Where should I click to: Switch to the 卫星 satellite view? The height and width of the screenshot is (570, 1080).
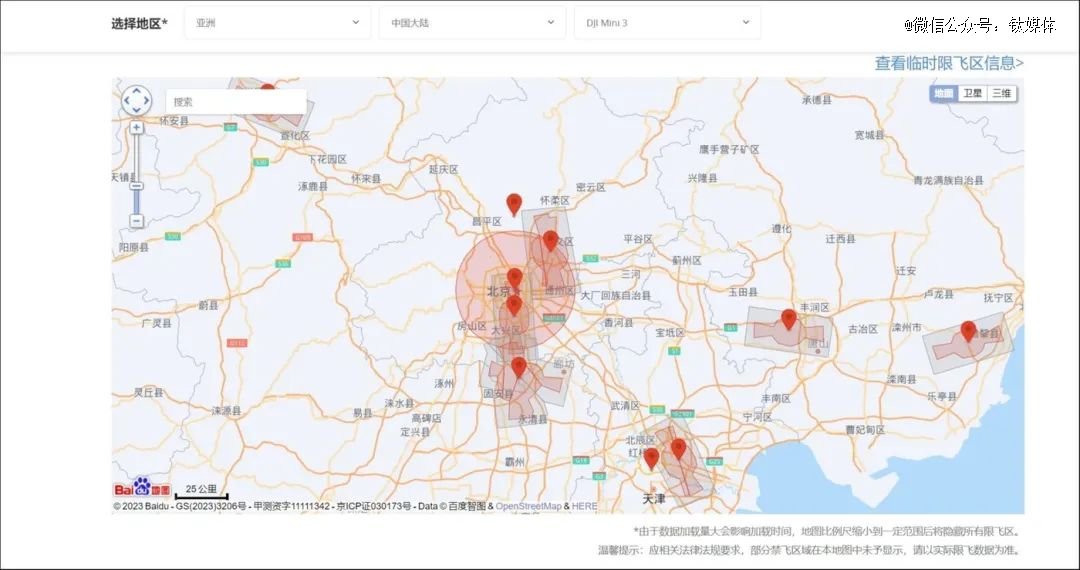pos(973,94)
